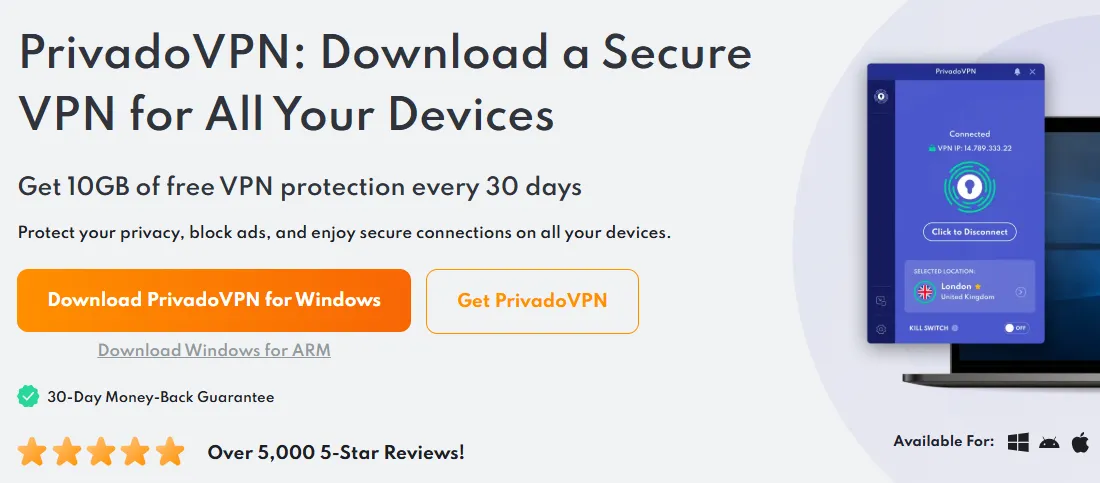Screen dimensions: 1100x483
Task: Open settings gear in VPN app sidebar
Action: pos(881,329)
